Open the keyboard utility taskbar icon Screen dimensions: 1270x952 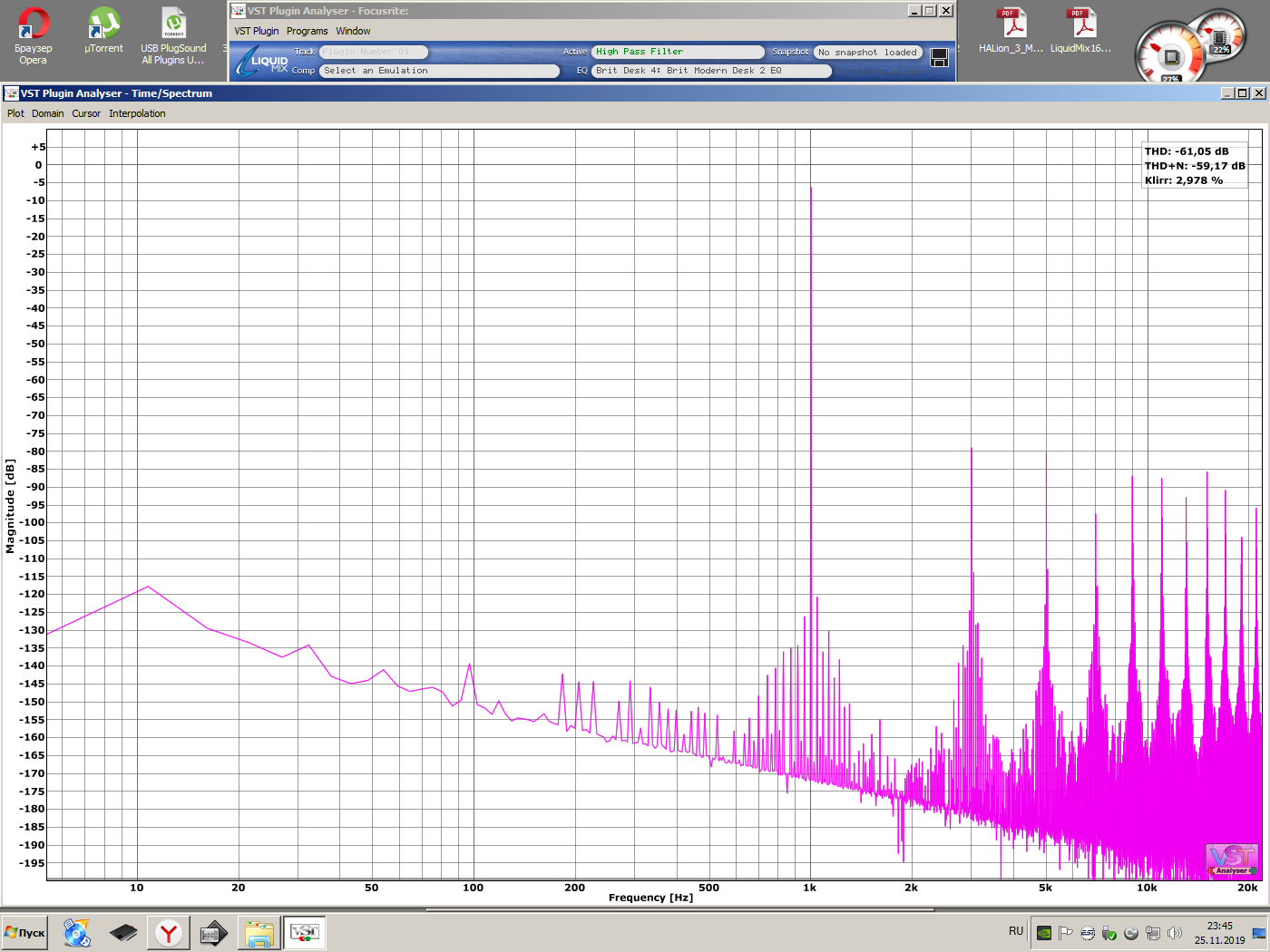214,932
